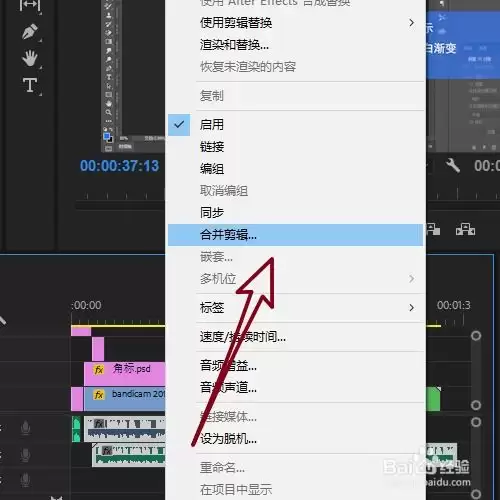500x500 pixels.
Task: Click the Extract button icon in monitor
Action: 465,229
